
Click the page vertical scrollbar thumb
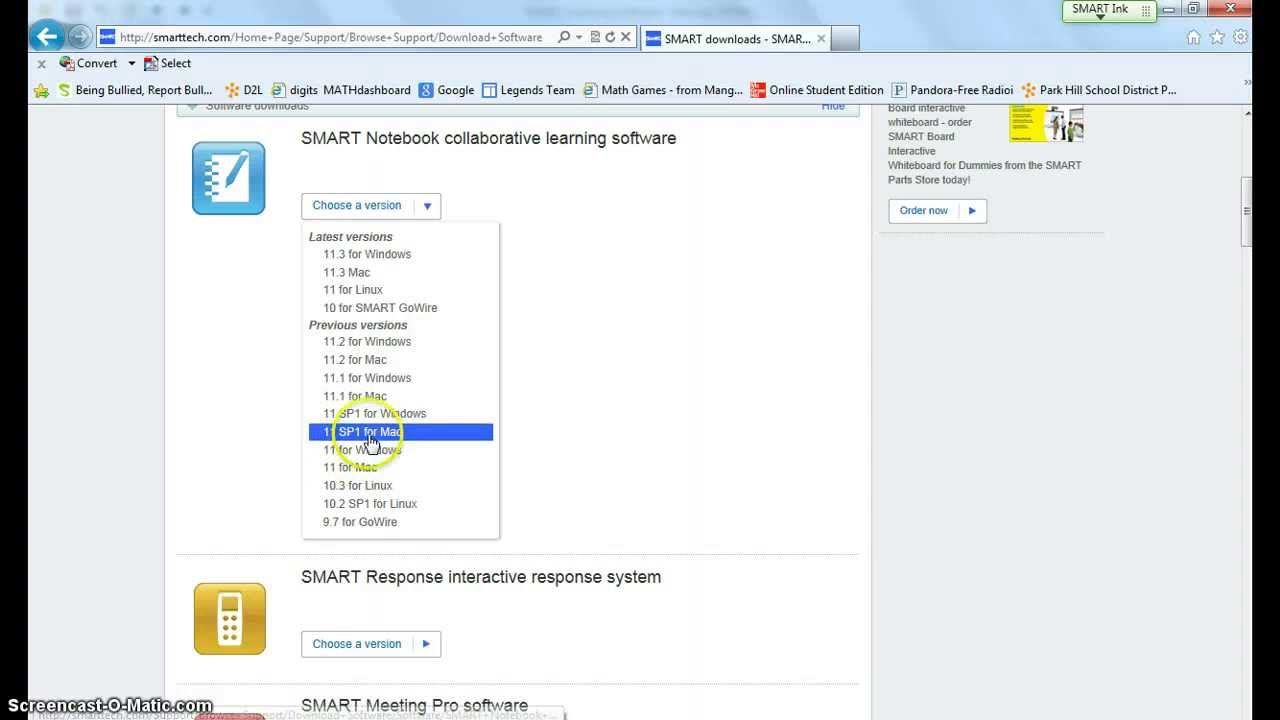tap(1246, 211)
